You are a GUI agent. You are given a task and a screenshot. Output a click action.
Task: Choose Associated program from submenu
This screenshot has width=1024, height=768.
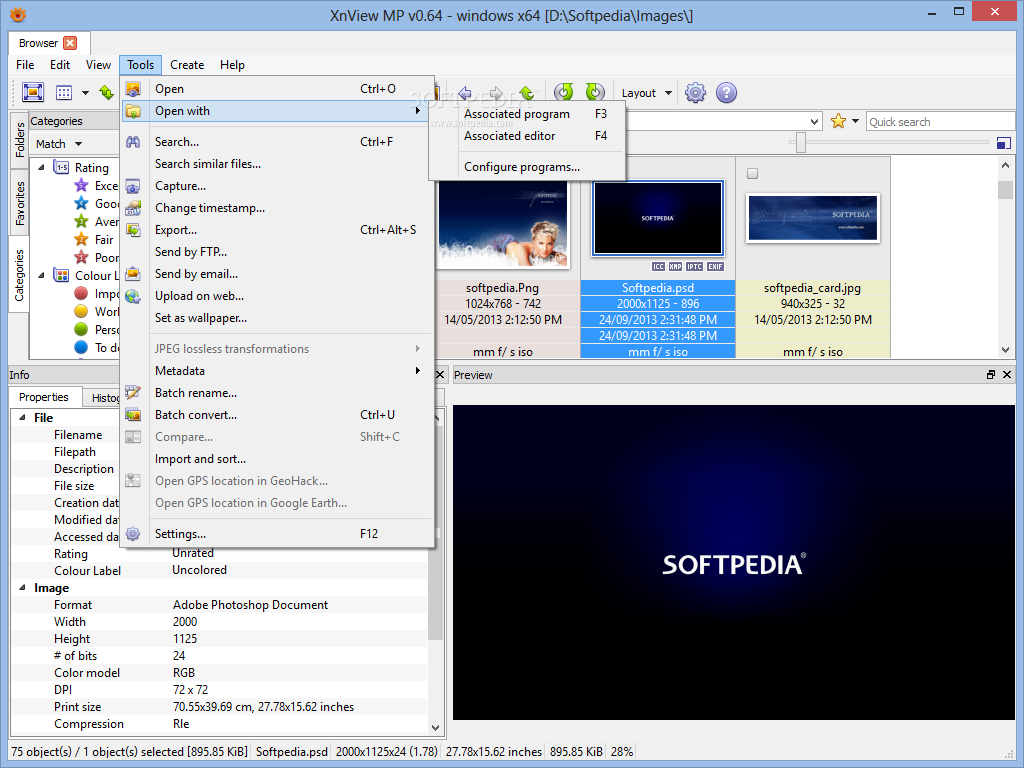(526, 114)
